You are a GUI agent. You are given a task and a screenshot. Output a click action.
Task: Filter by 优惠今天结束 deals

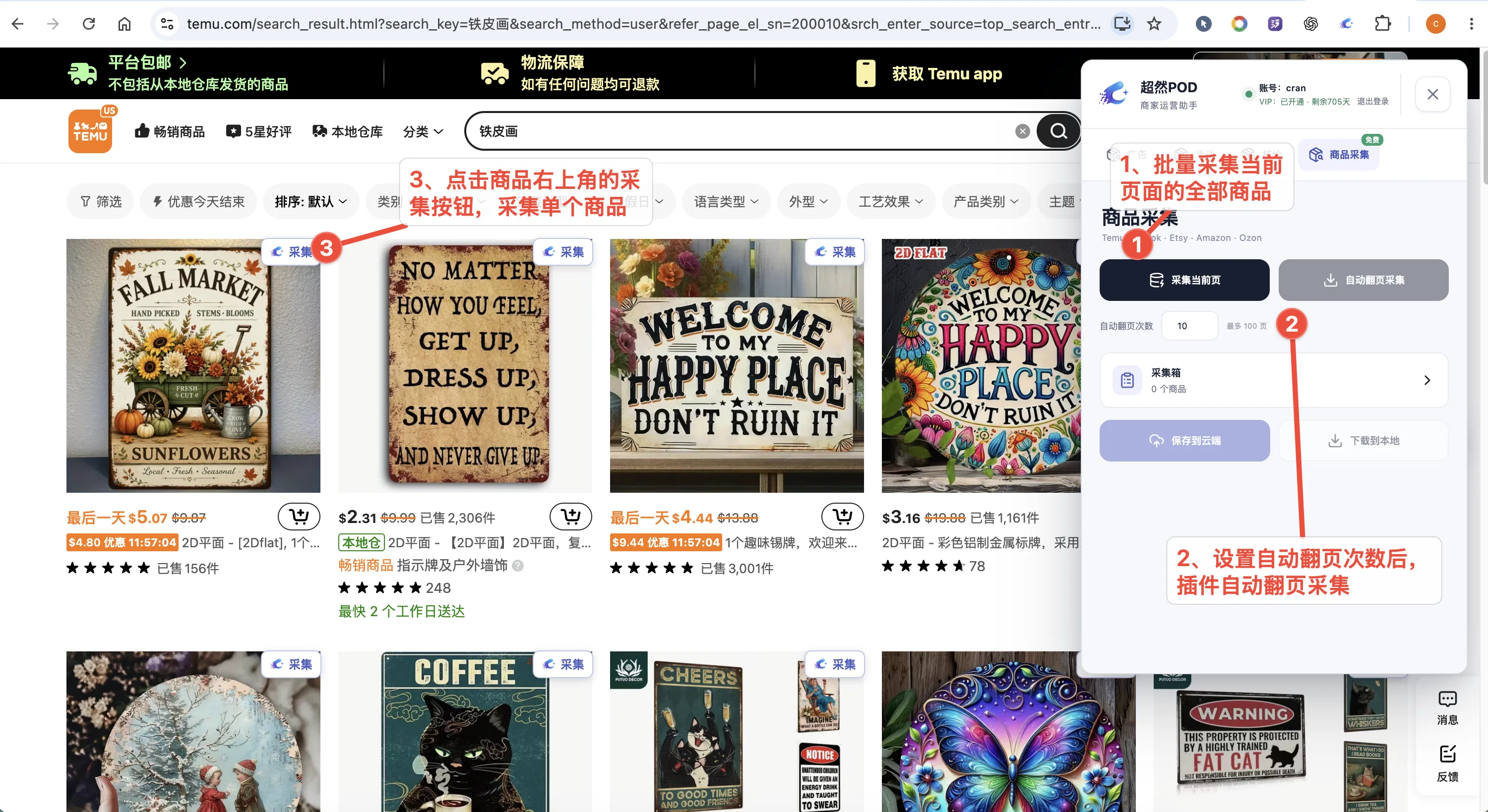click(199, 202)
